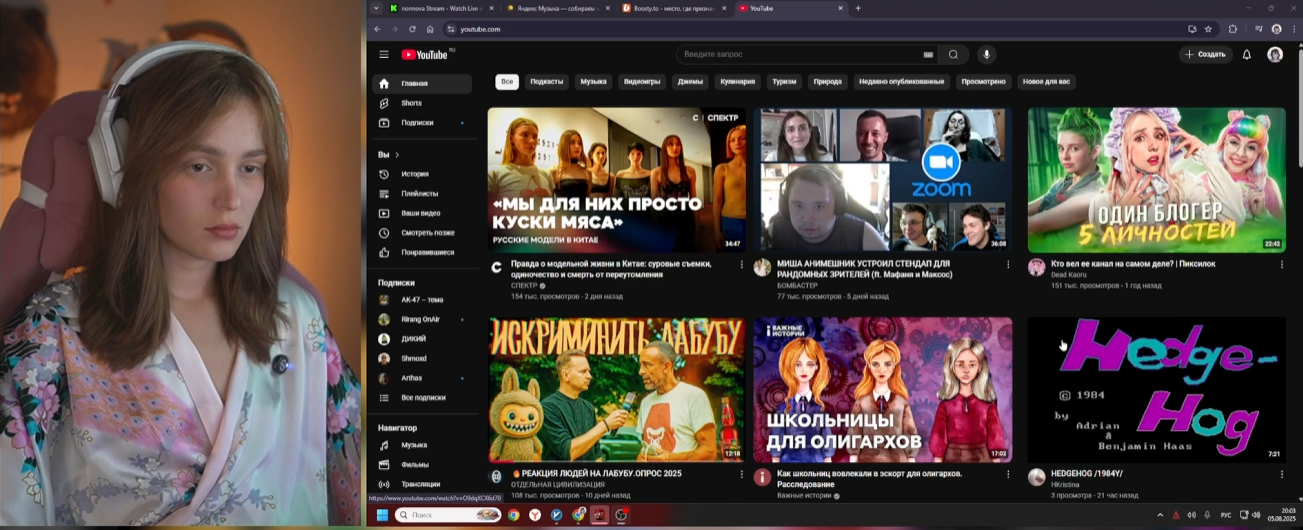Open Yandex Browser from the taskbar
This screenshot has width=1303, height=530.
(x=535, y=515)
